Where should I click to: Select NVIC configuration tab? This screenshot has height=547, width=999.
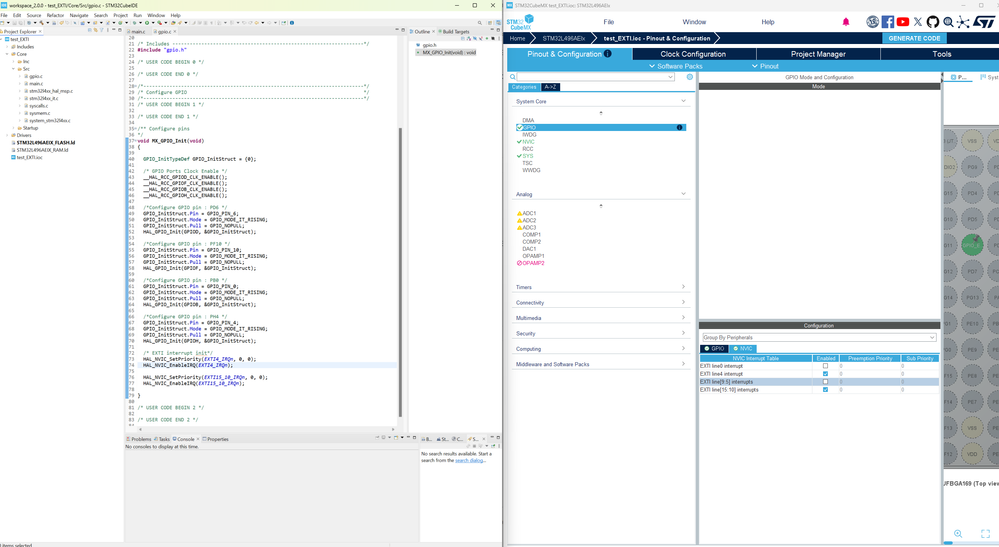point(743,348)
